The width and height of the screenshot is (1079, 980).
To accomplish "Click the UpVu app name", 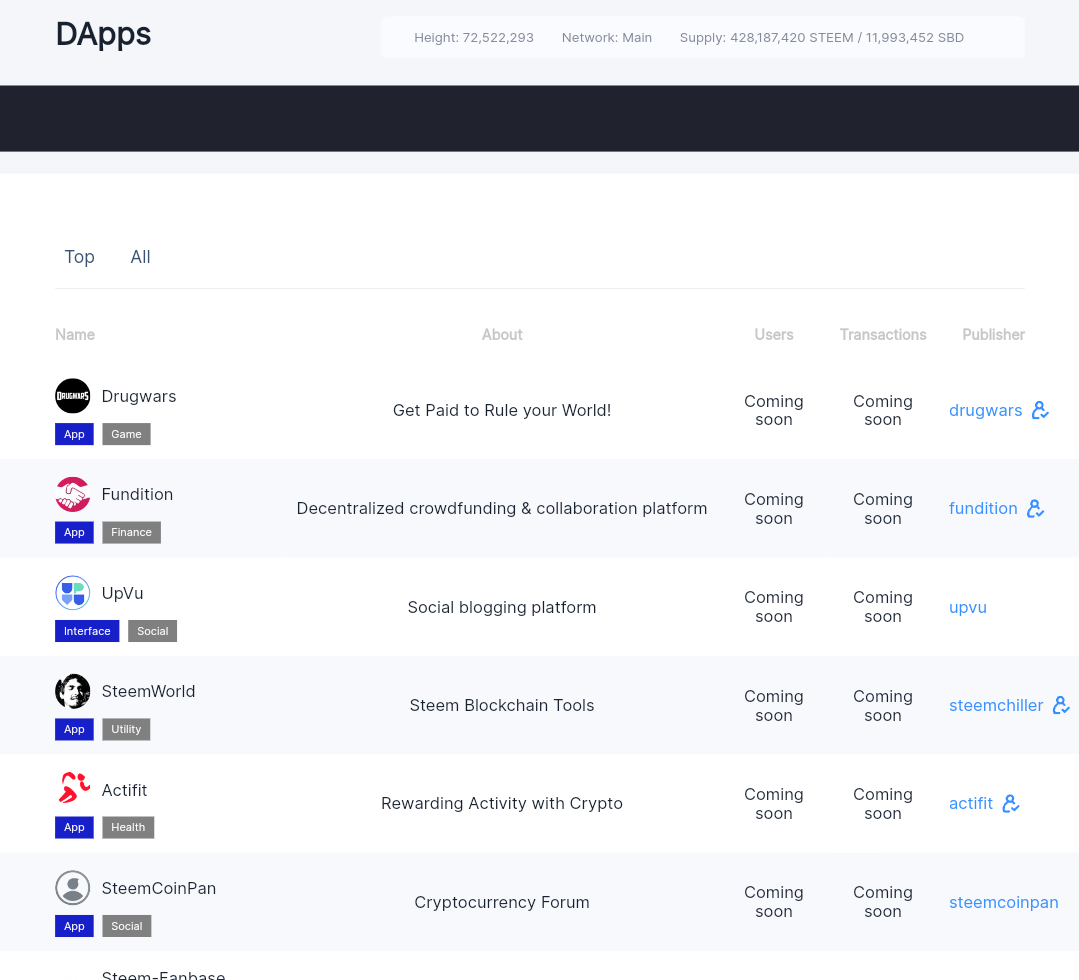I will click(x=122, y=593).
